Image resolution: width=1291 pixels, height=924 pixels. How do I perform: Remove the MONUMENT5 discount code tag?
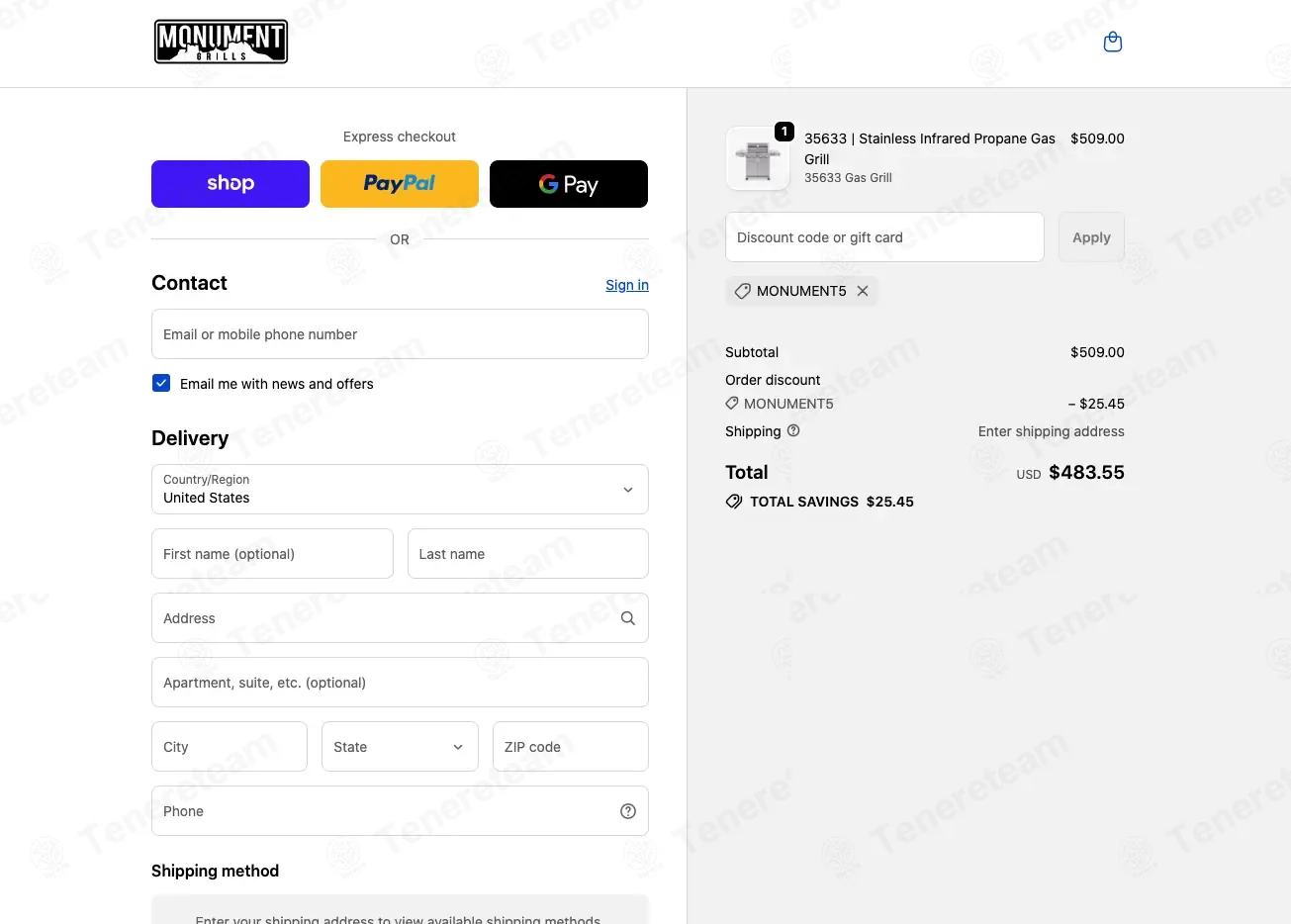click(x=863, y=291)
